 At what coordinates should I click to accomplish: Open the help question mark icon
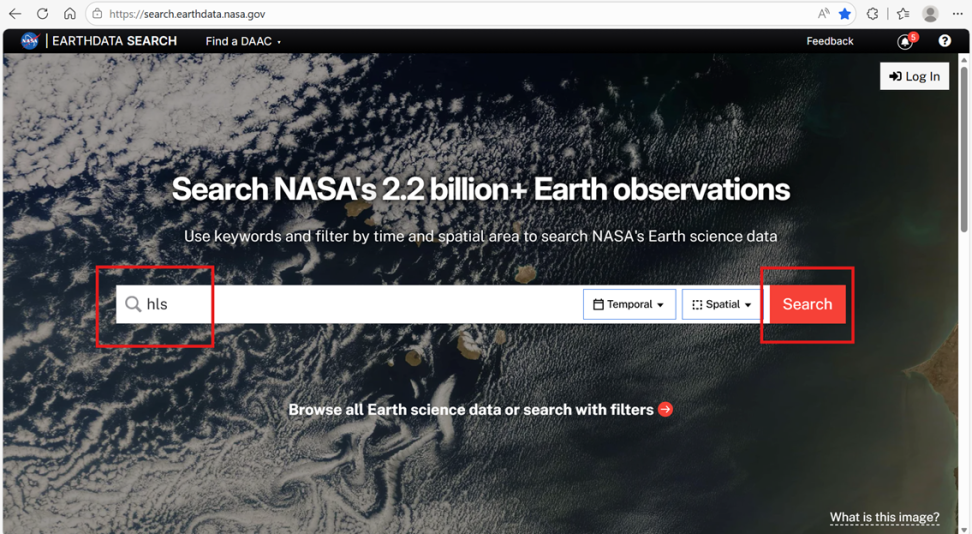pyautogui.click(x=944, y=41)
